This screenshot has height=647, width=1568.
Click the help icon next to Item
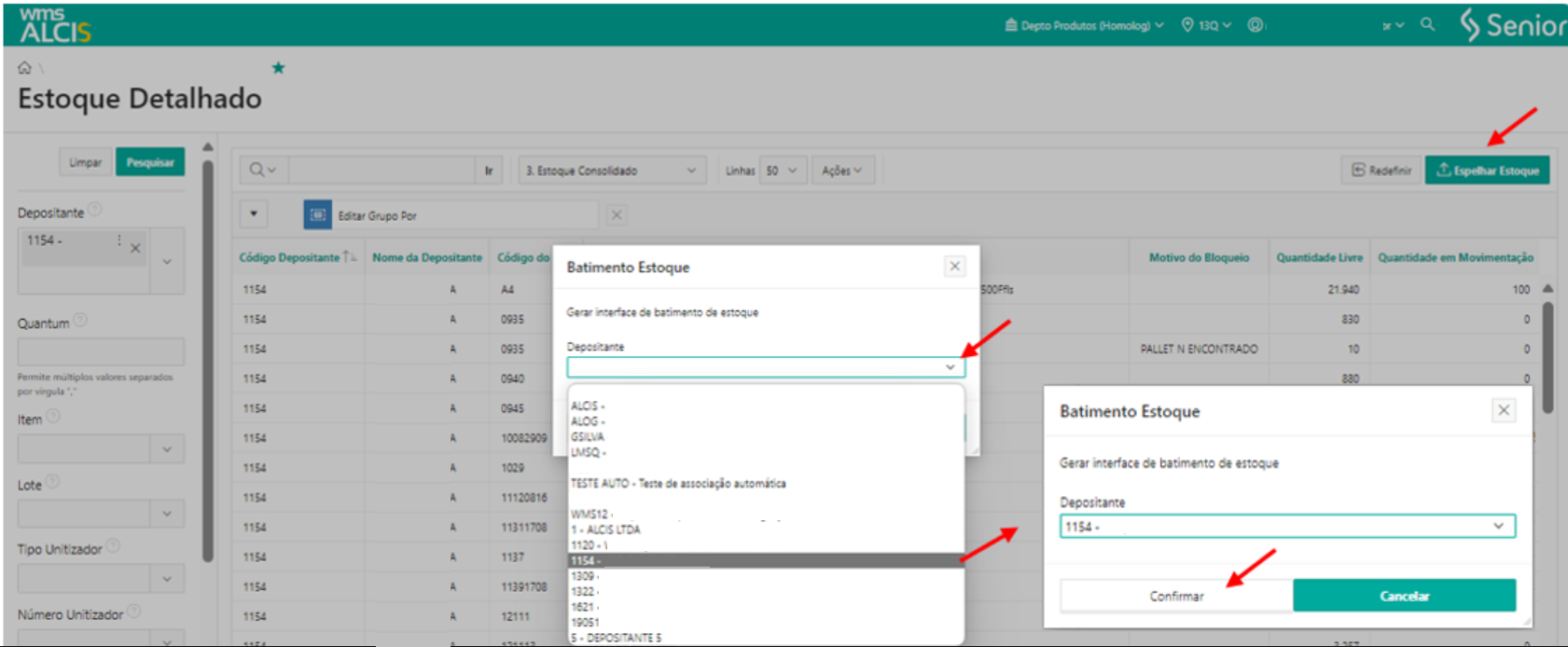(53, 416)
